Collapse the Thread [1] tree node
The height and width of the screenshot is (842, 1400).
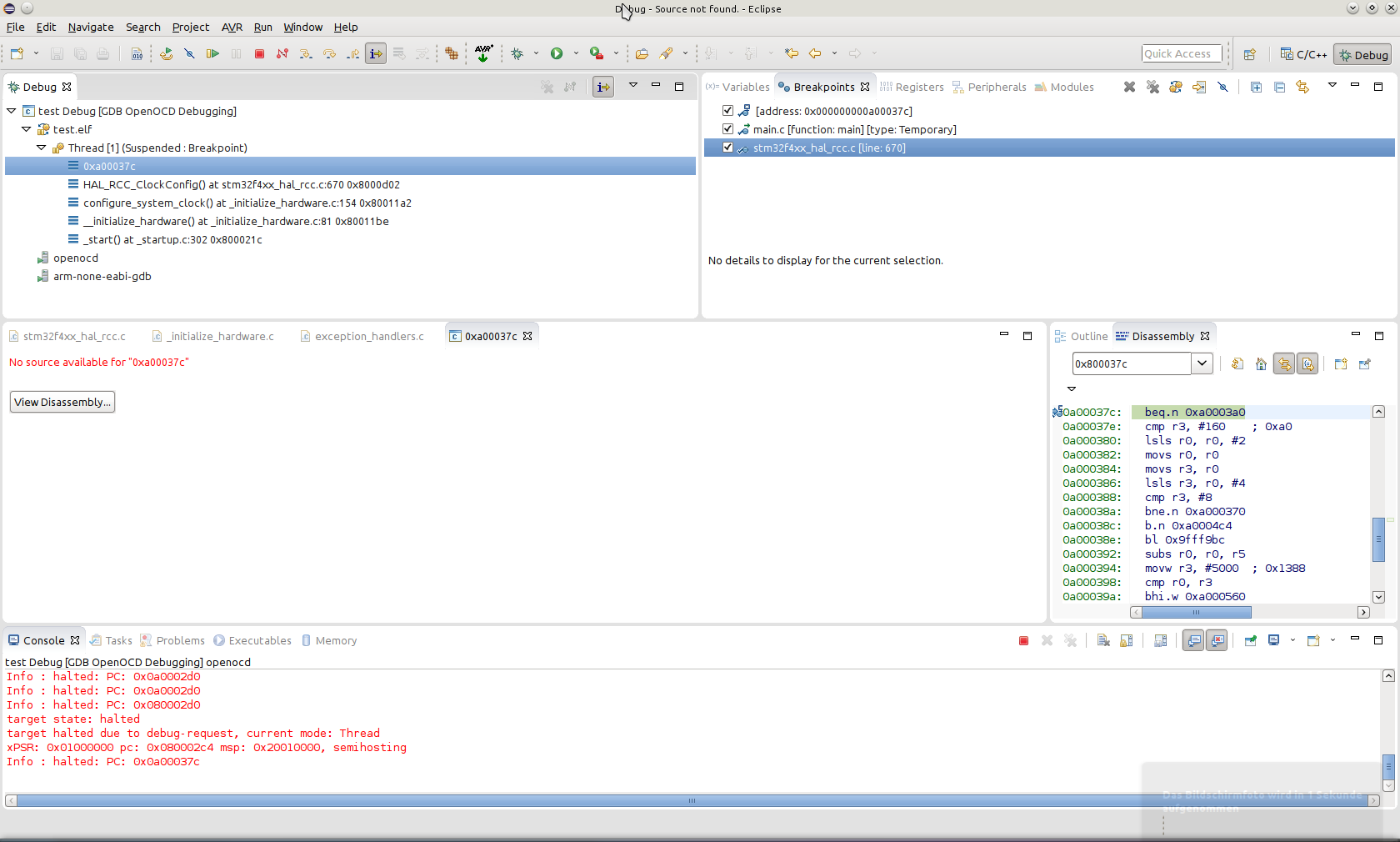tap(42, 147)
